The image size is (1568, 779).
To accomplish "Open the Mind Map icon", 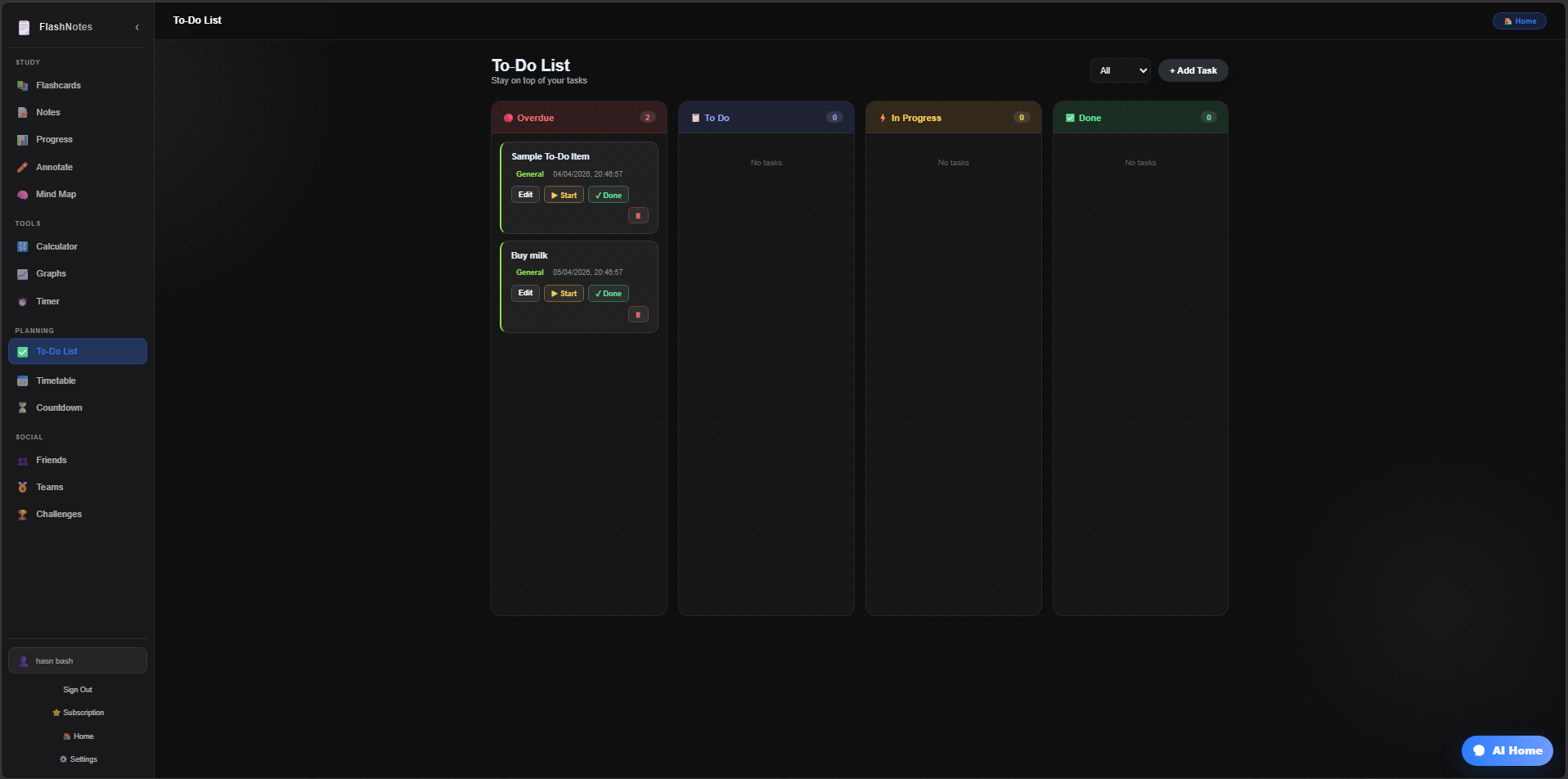I will point(23,195).
